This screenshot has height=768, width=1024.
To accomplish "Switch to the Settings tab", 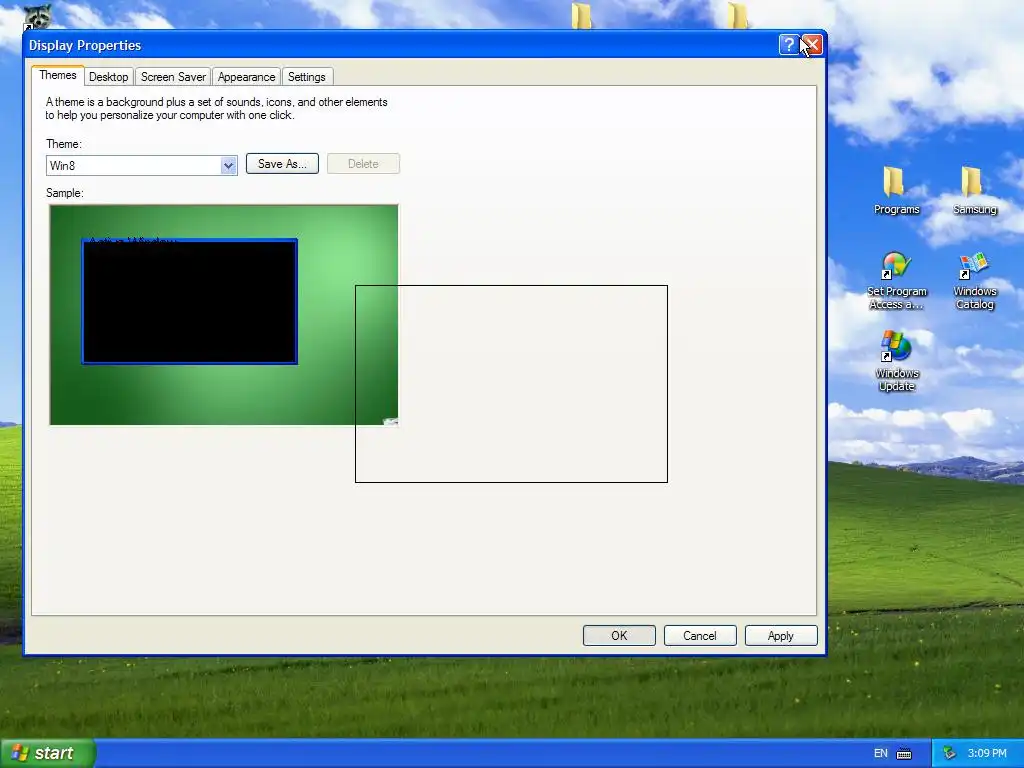I will click(x=307, y=76).
